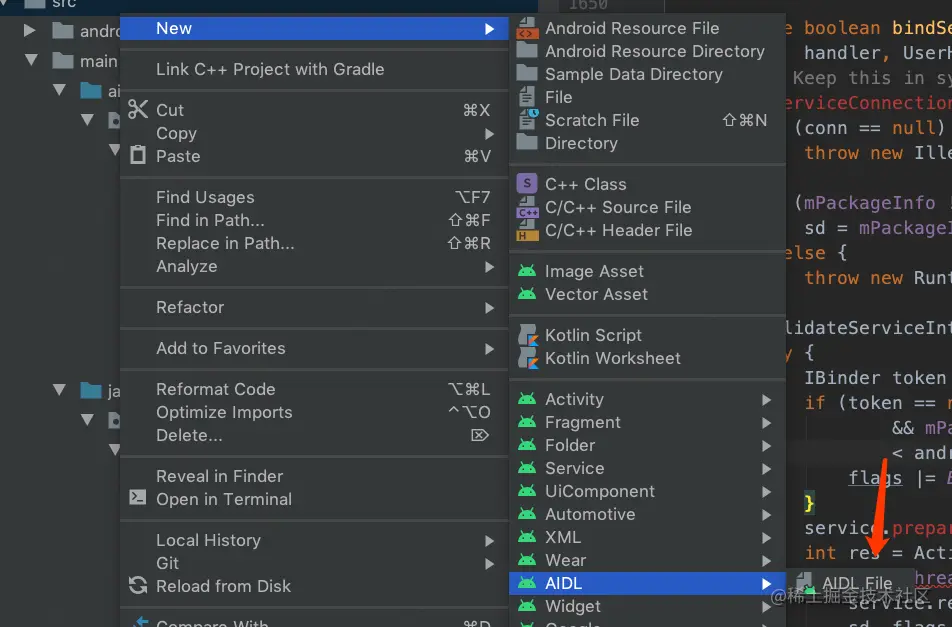Expand the UiComponent submenu arrow
This screenshot has width=952, height=627.
767,492
